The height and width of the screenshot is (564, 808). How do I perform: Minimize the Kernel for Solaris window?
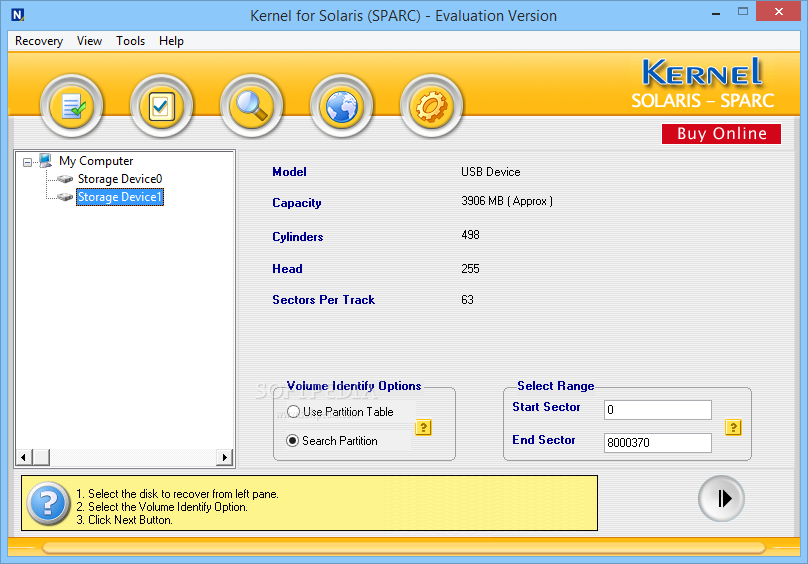716,13
